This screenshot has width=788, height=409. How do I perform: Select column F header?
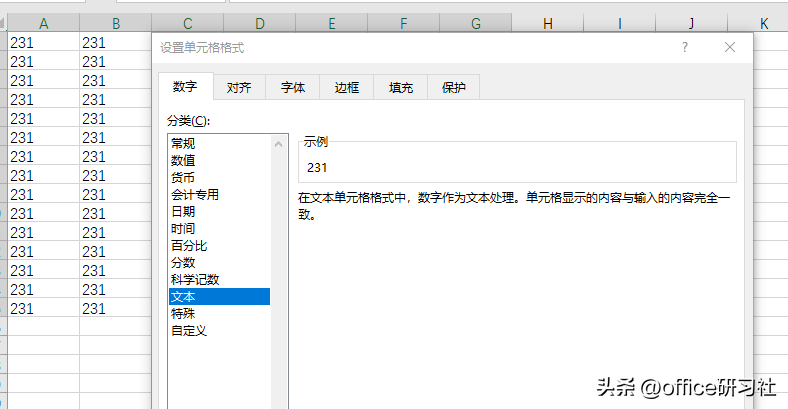[404, 23]
